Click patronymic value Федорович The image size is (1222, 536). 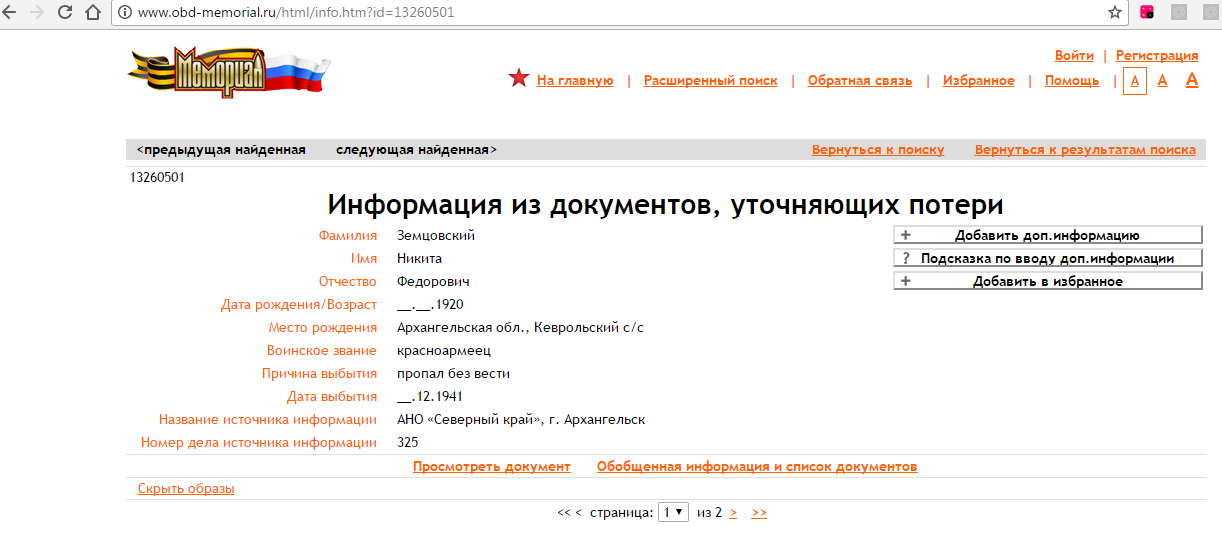point(433,282)
